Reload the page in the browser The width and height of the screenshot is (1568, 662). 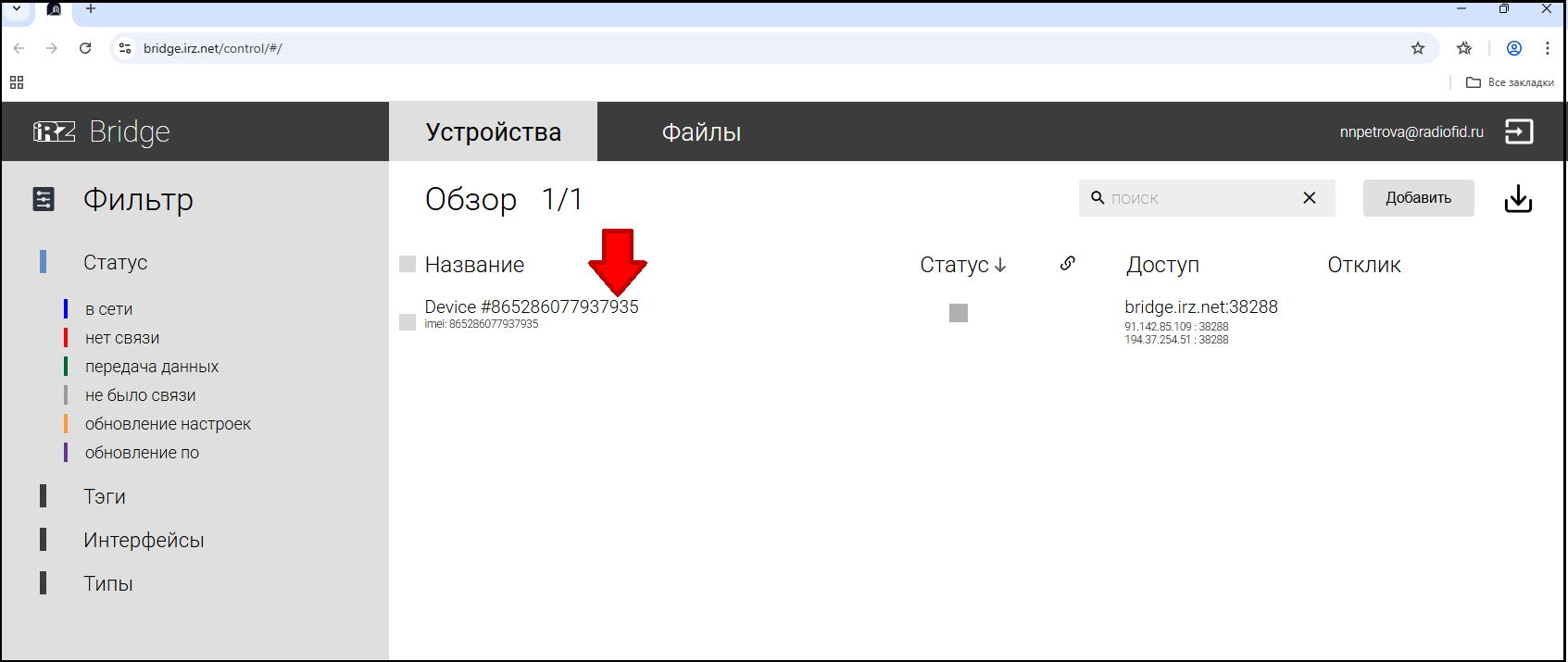85,48
